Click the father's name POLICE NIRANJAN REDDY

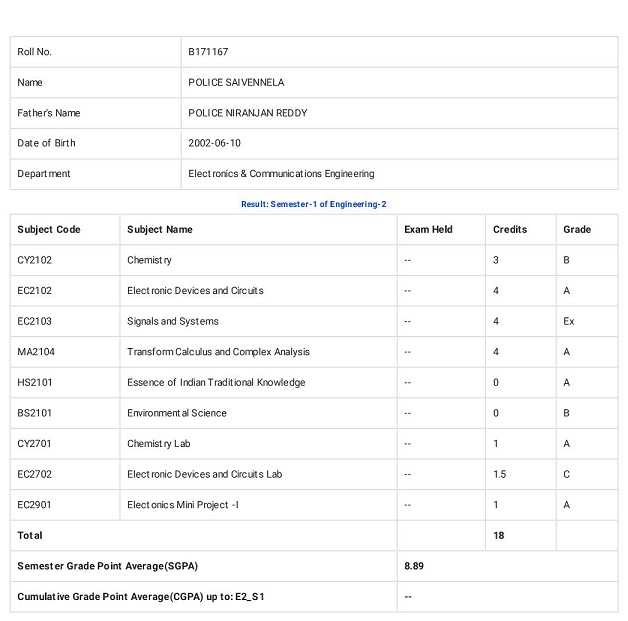coord(248,113)
